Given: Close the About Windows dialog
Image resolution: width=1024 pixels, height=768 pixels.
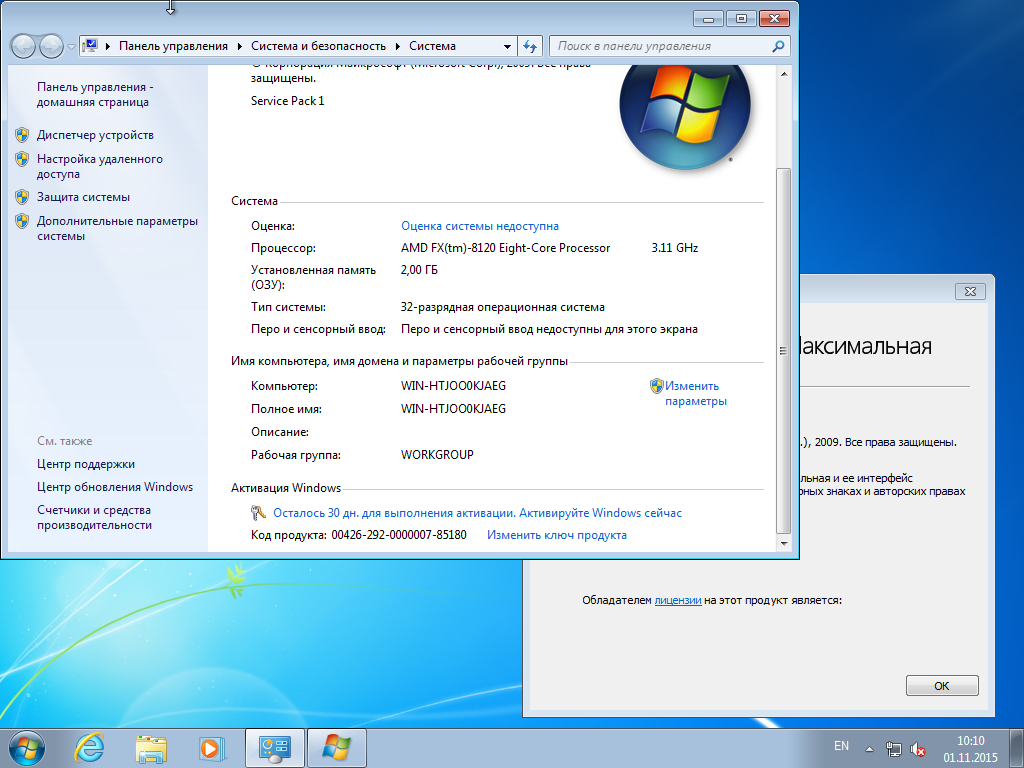Looking at the screenshot, I should pos(970,291).
